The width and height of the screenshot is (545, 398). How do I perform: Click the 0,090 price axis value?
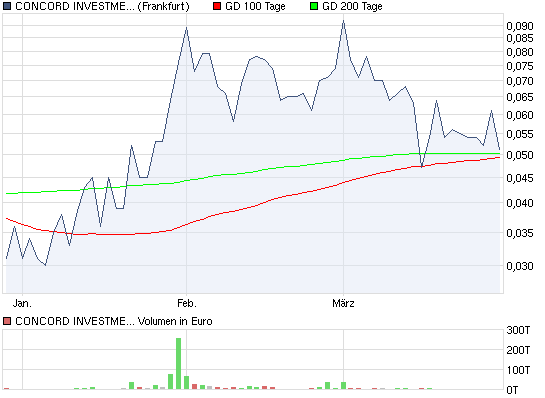(x=520, y=26)
